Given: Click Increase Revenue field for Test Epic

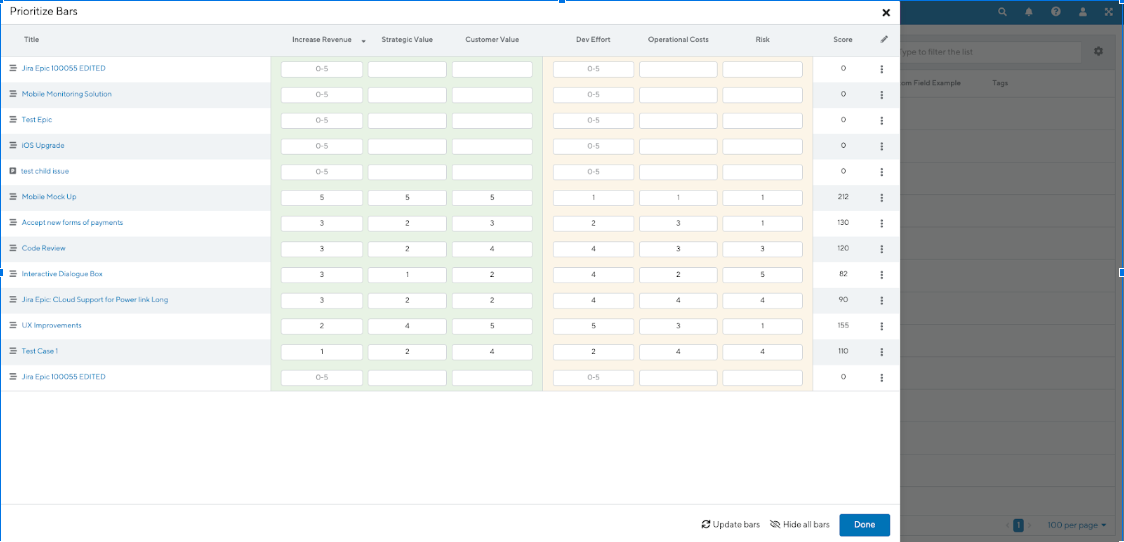Looking at the screenshot, I should 321,120.
